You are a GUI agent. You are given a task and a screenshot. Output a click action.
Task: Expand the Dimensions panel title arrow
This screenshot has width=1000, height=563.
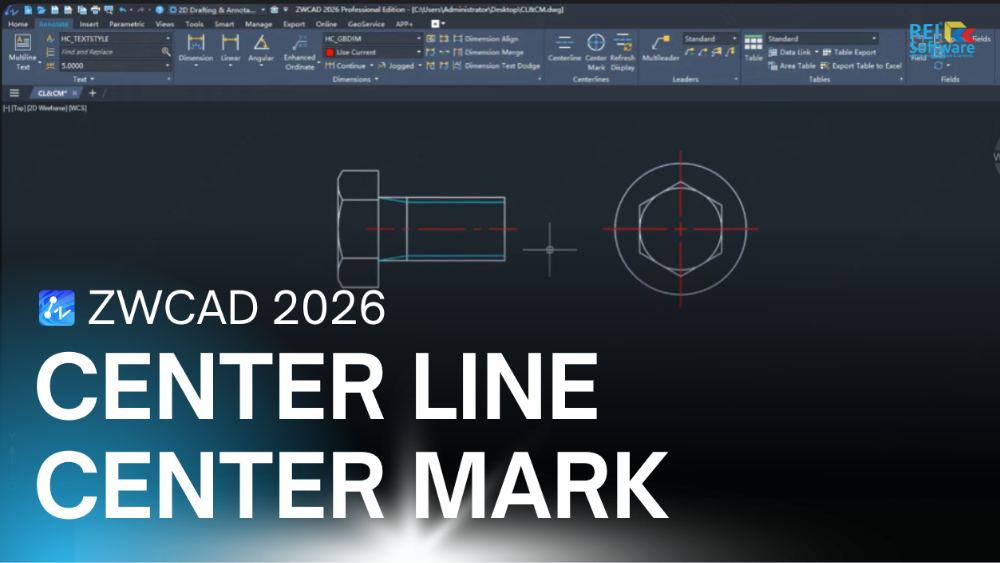376,79
